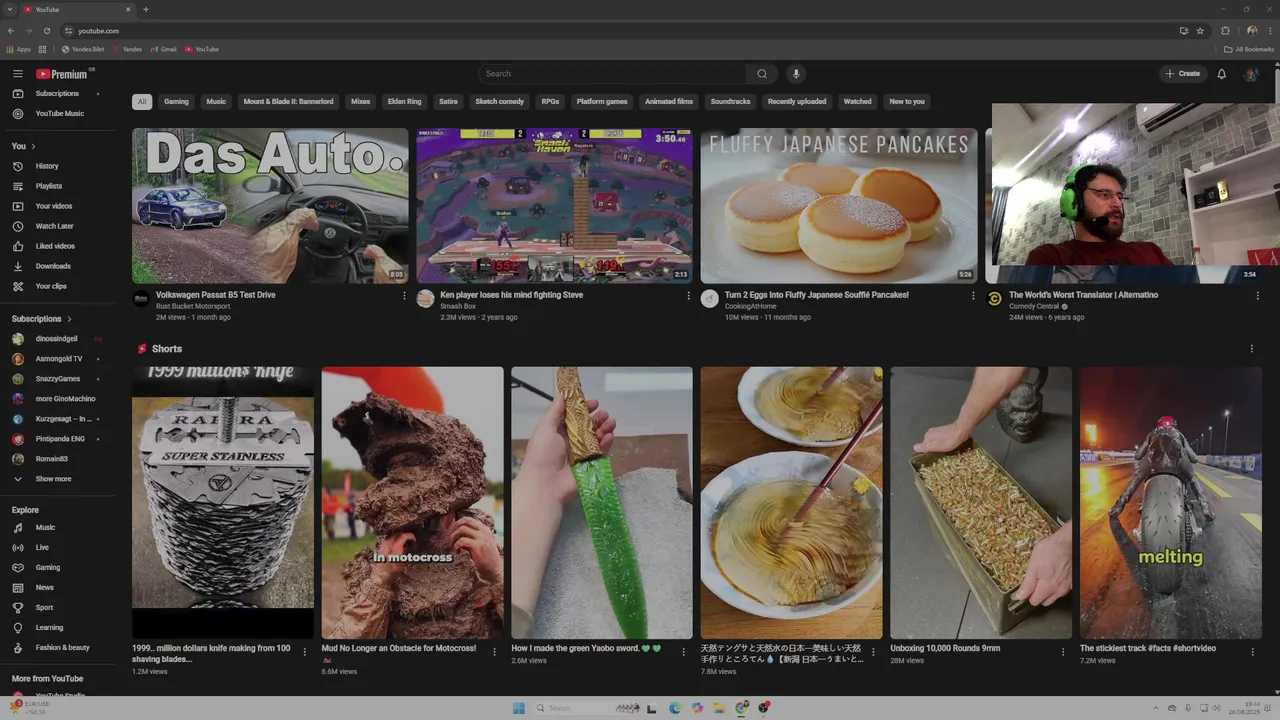Image resolution: width=1280 pixels, height=720 pixels.
Task: Open Subscriptions at sidebar top
Action: (x=57, y=94)
